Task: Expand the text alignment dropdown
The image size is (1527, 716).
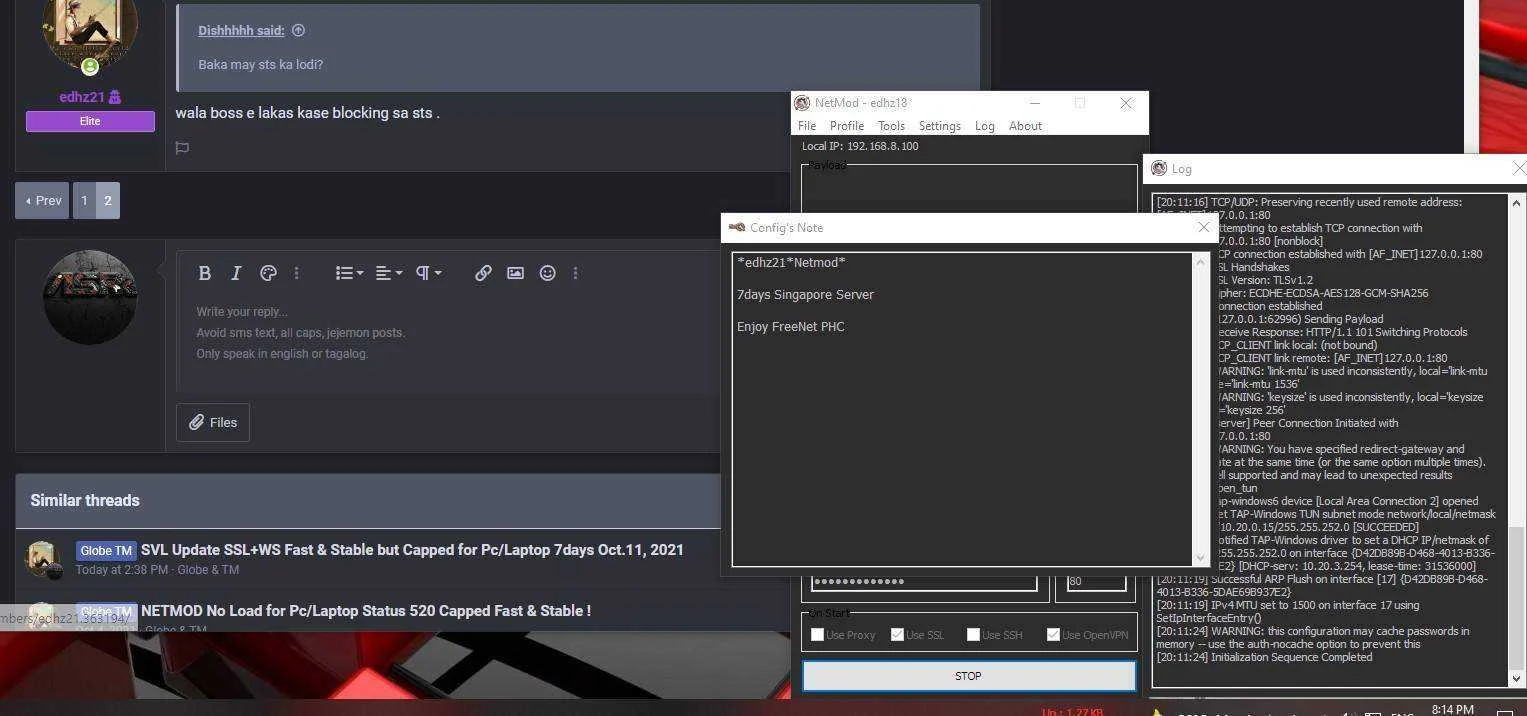Action: point(389,273)
